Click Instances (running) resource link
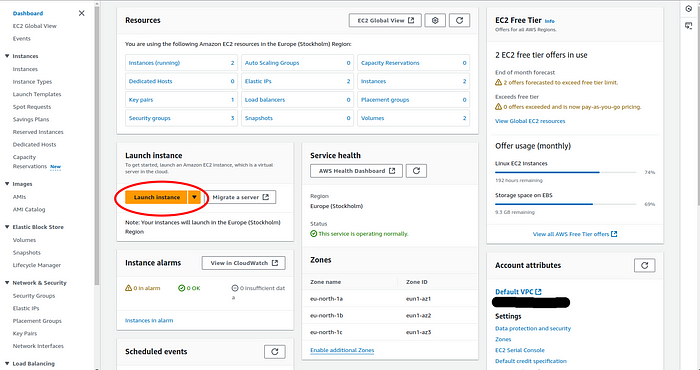Viewport: 700px width, 370px height. tap(154, 63)
